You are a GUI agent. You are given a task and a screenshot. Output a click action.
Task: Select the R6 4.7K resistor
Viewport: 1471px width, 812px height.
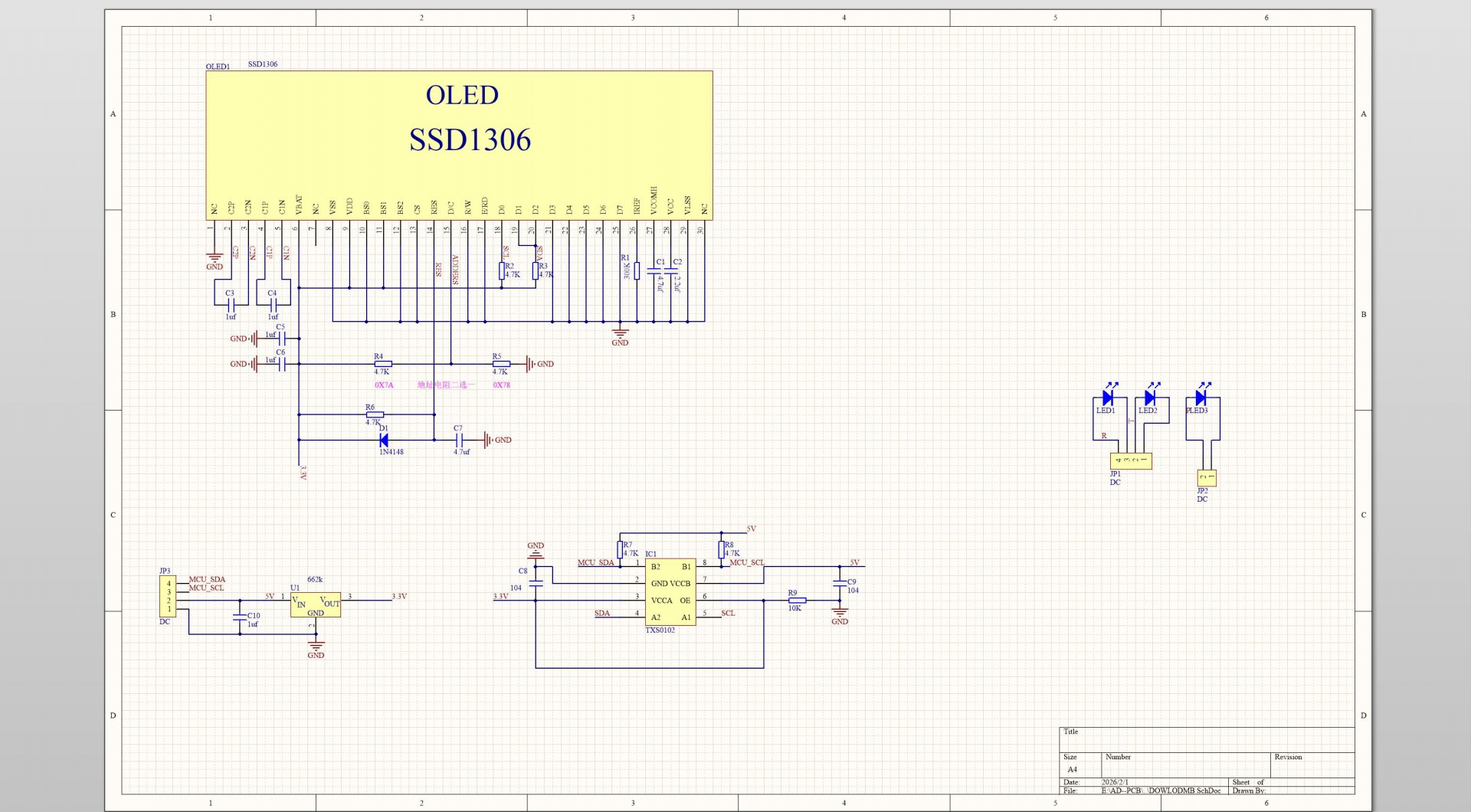pos(375,414)
